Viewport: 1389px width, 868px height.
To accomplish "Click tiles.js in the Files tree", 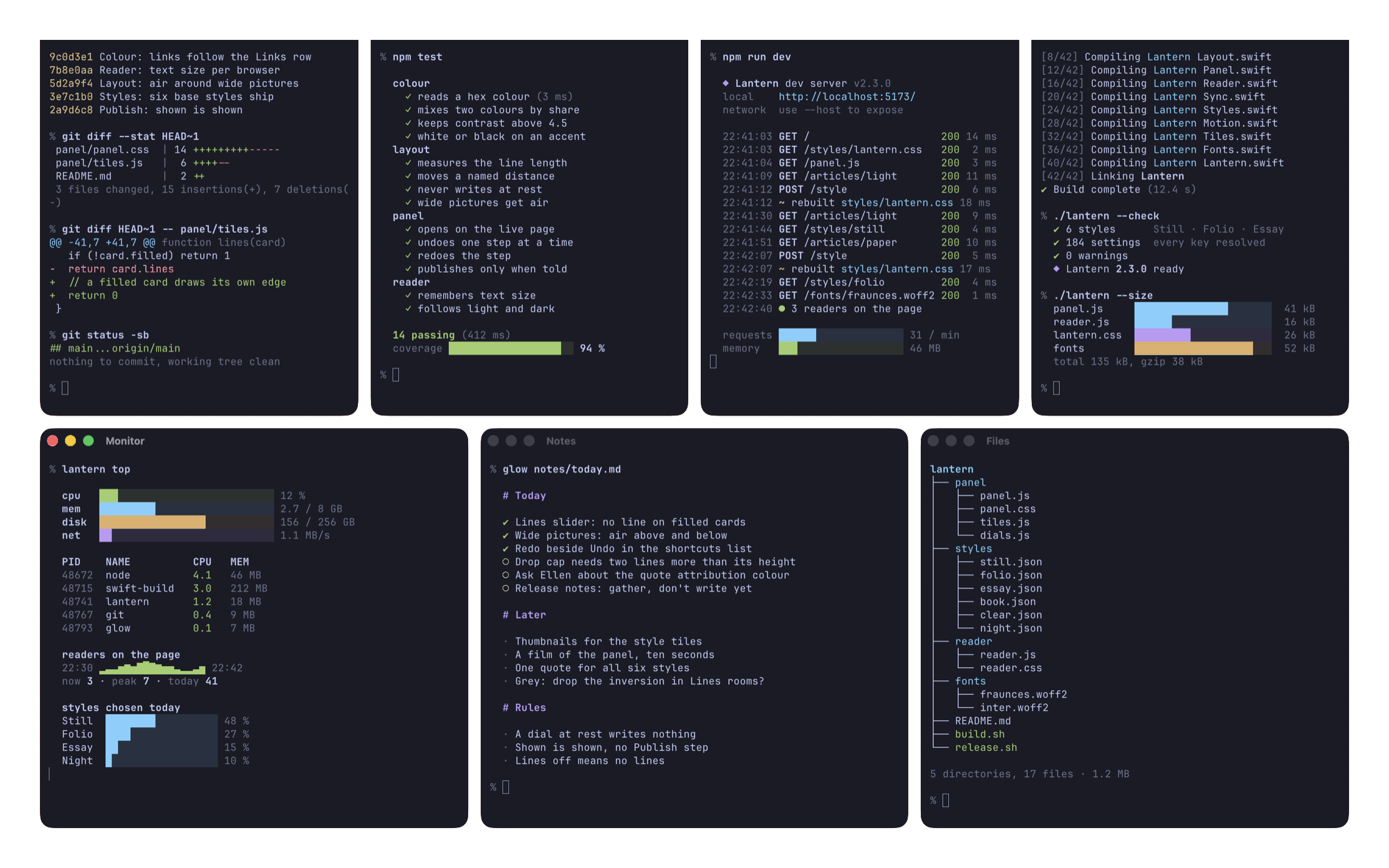I will [1004, 522].
